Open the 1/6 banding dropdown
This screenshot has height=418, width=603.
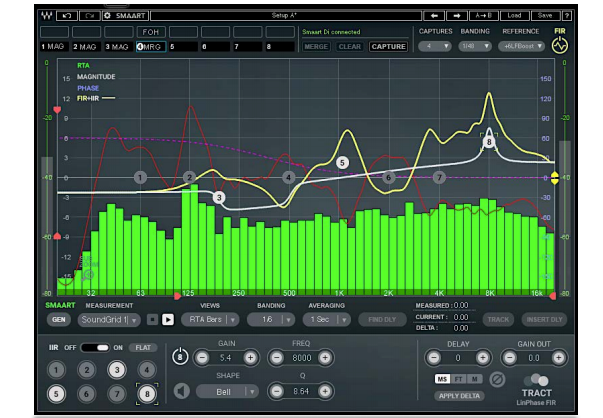(271, 320)
